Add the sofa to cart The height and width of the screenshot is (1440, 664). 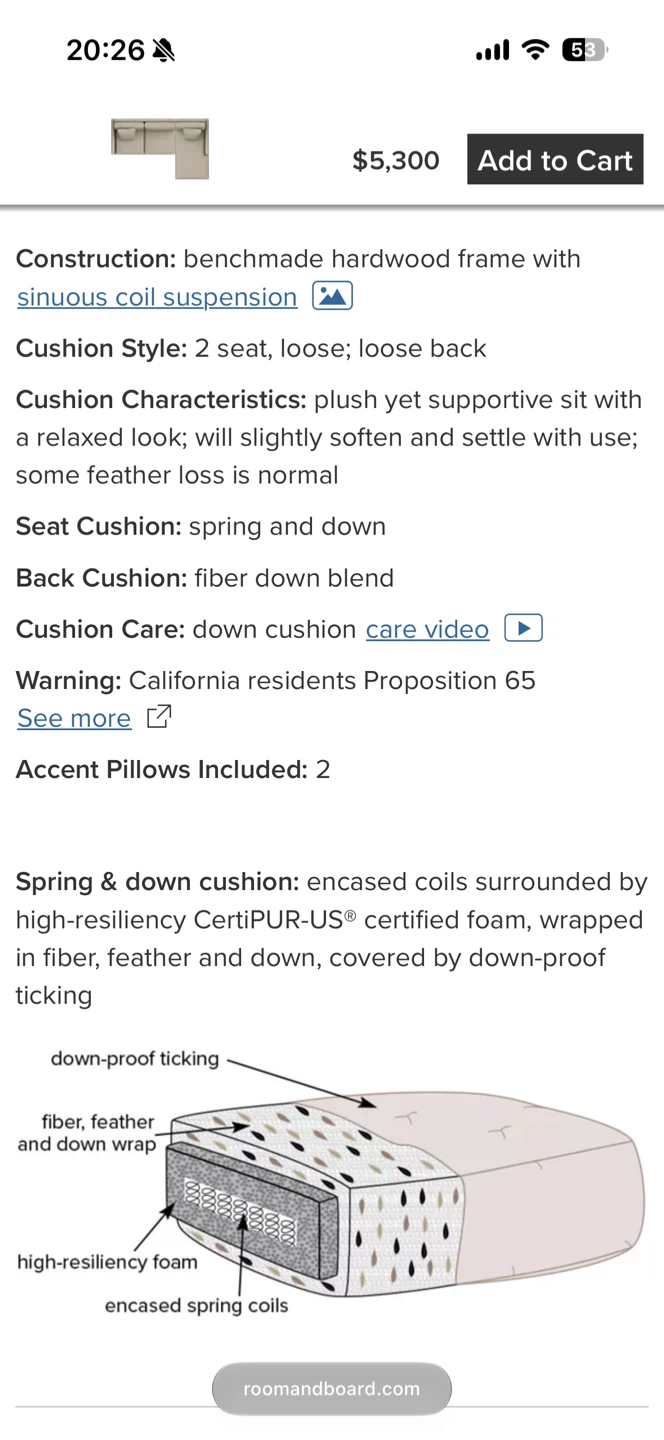coord(555,160)
